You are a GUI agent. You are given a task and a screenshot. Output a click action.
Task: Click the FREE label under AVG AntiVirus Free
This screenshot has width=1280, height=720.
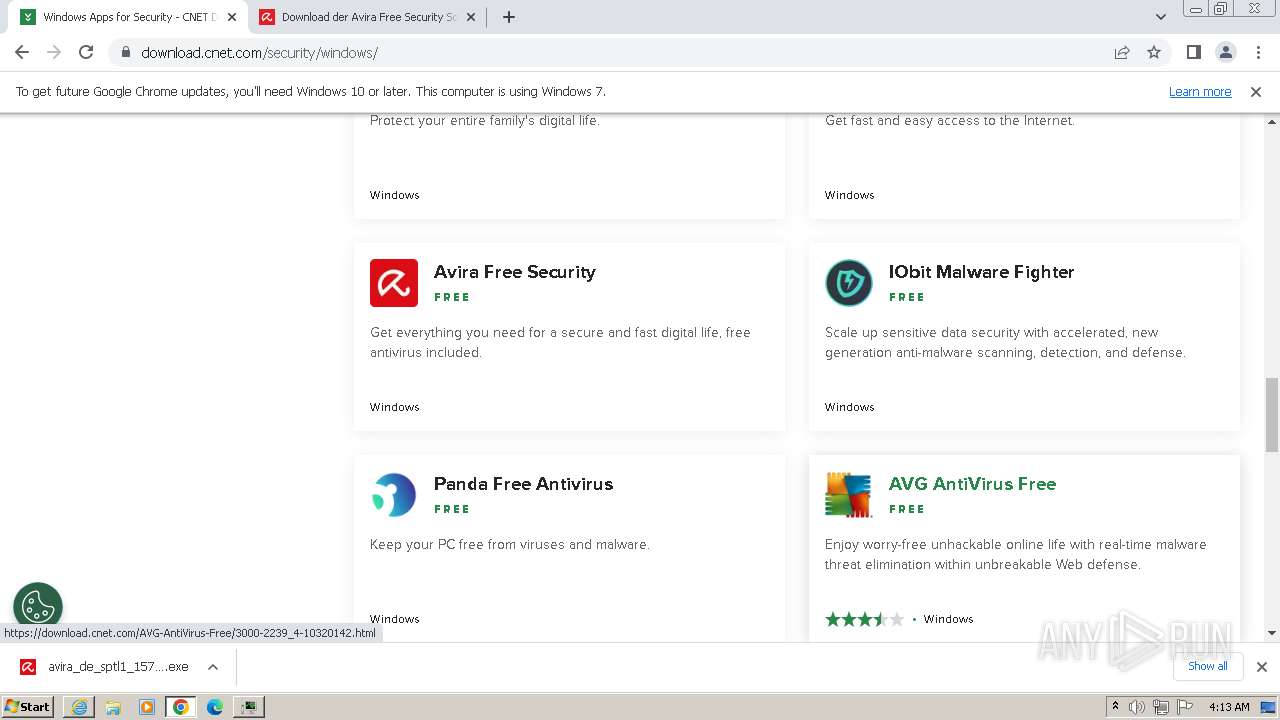(x=907, y=509)
